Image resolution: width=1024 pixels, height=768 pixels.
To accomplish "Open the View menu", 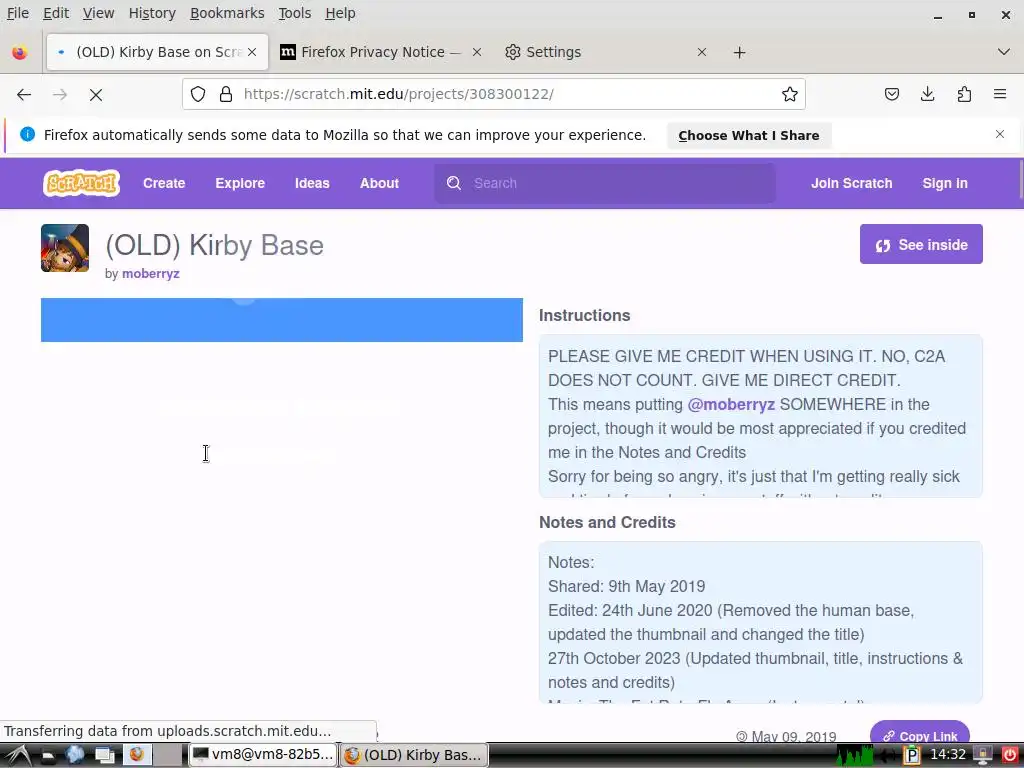I will click(99, 13).
